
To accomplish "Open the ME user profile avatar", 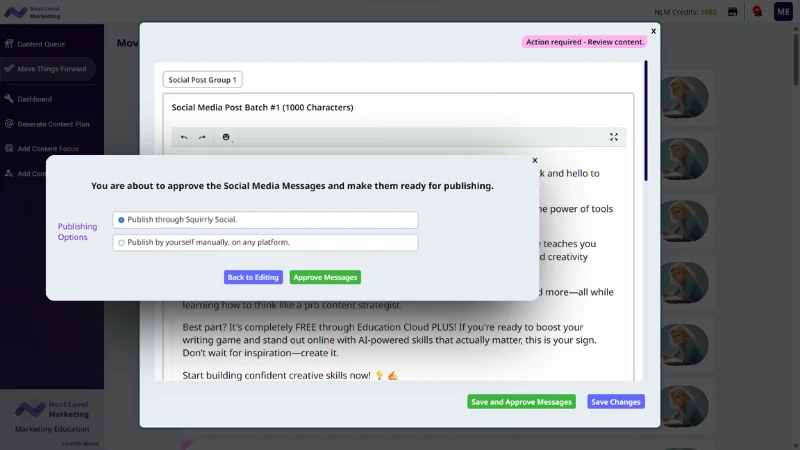I will [783, 12].
